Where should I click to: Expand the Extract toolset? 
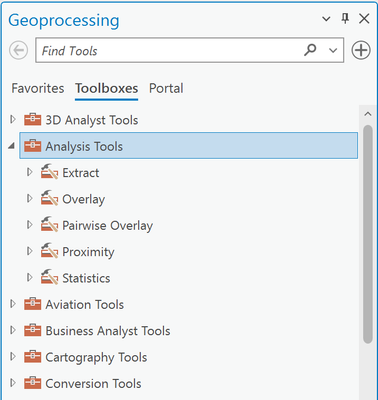point(30,172)
